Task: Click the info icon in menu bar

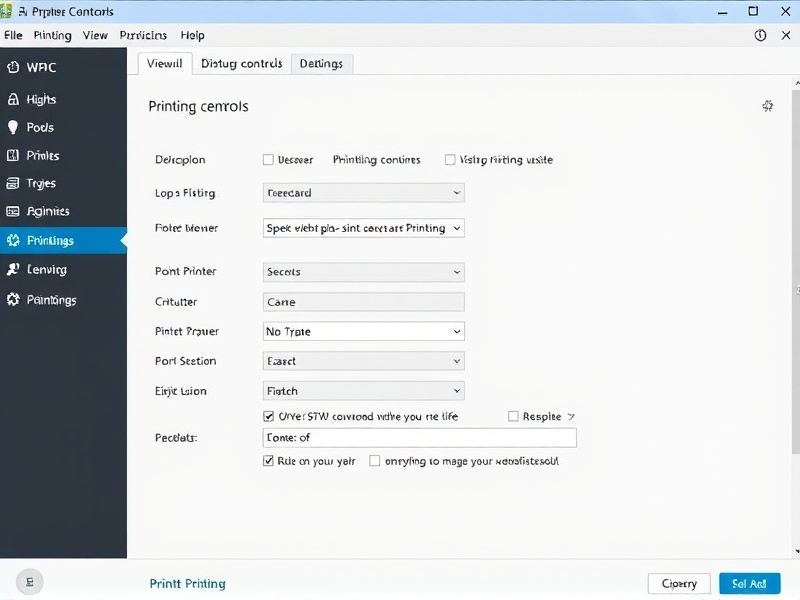Action: pos(760,35)
